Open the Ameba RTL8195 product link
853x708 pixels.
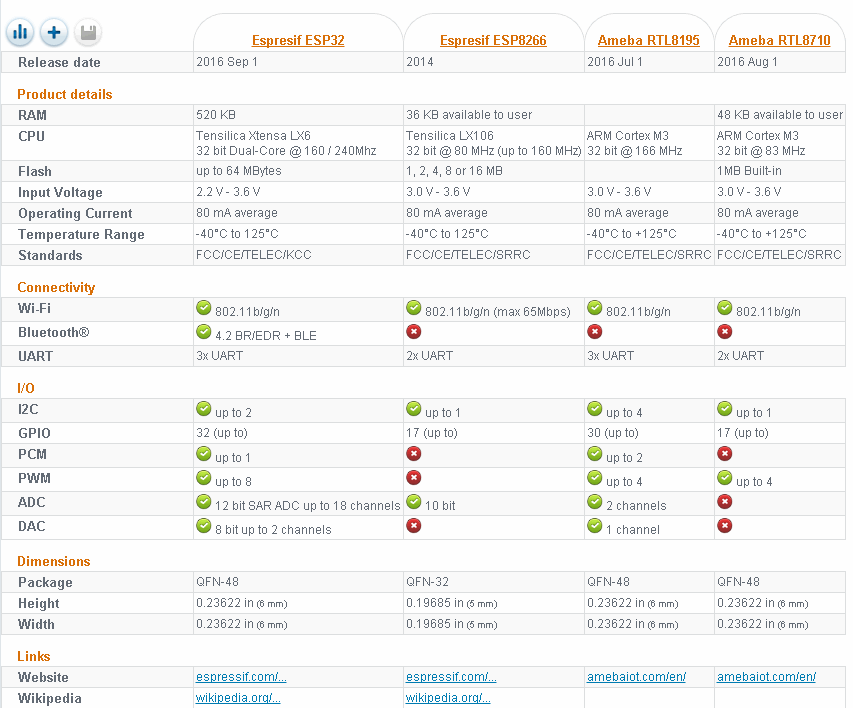tap(648, 40)
